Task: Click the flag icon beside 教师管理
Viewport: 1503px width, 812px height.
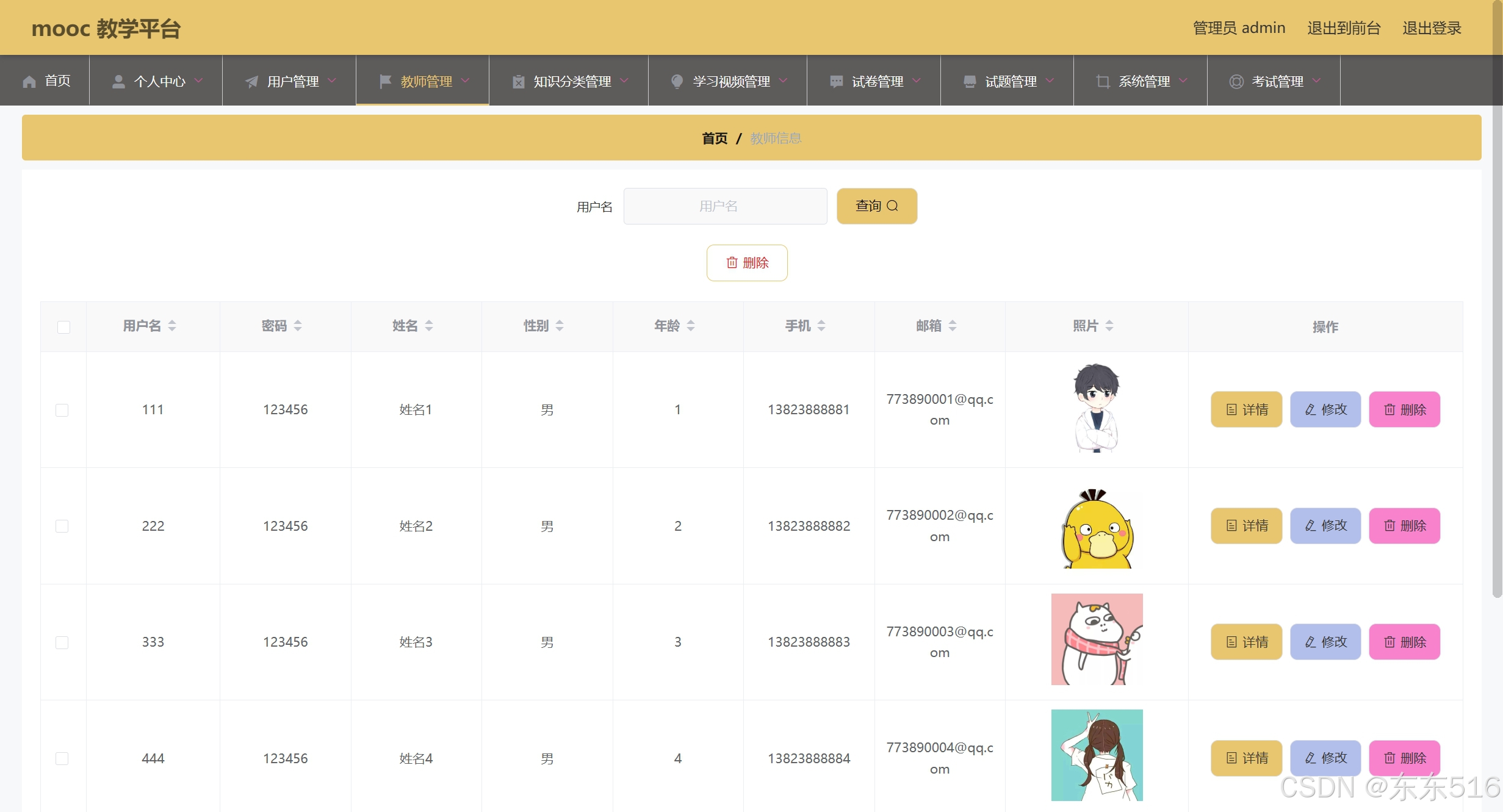Action: pos(385,81)
